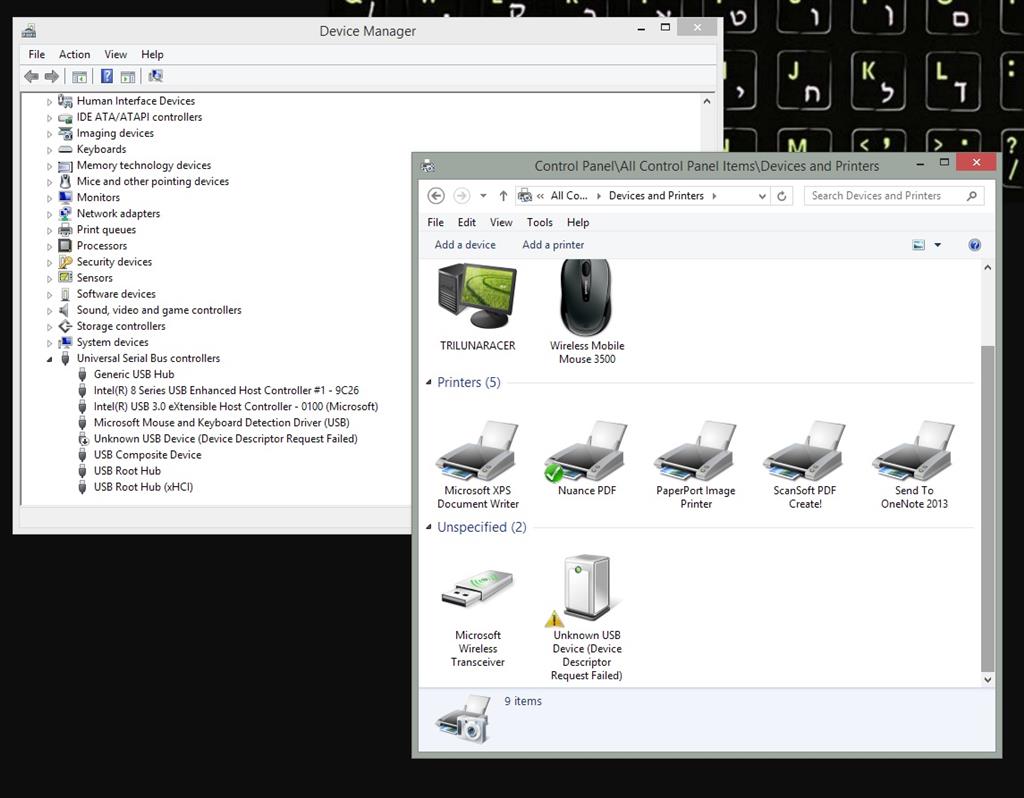Image resolution: width=1024 pixels, height=798 pixels.
Task: Click the All Control Panel Items breadcrumb
Action: tap(569, 196)
